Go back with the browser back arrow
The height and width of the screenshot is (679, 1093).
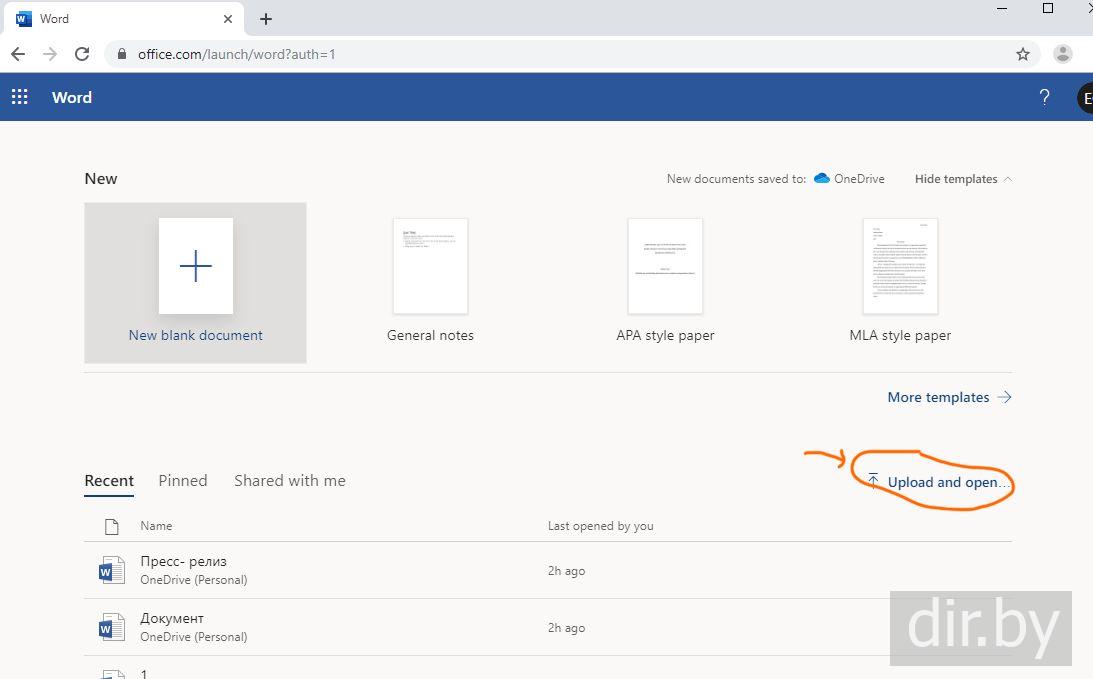(18, 54)
